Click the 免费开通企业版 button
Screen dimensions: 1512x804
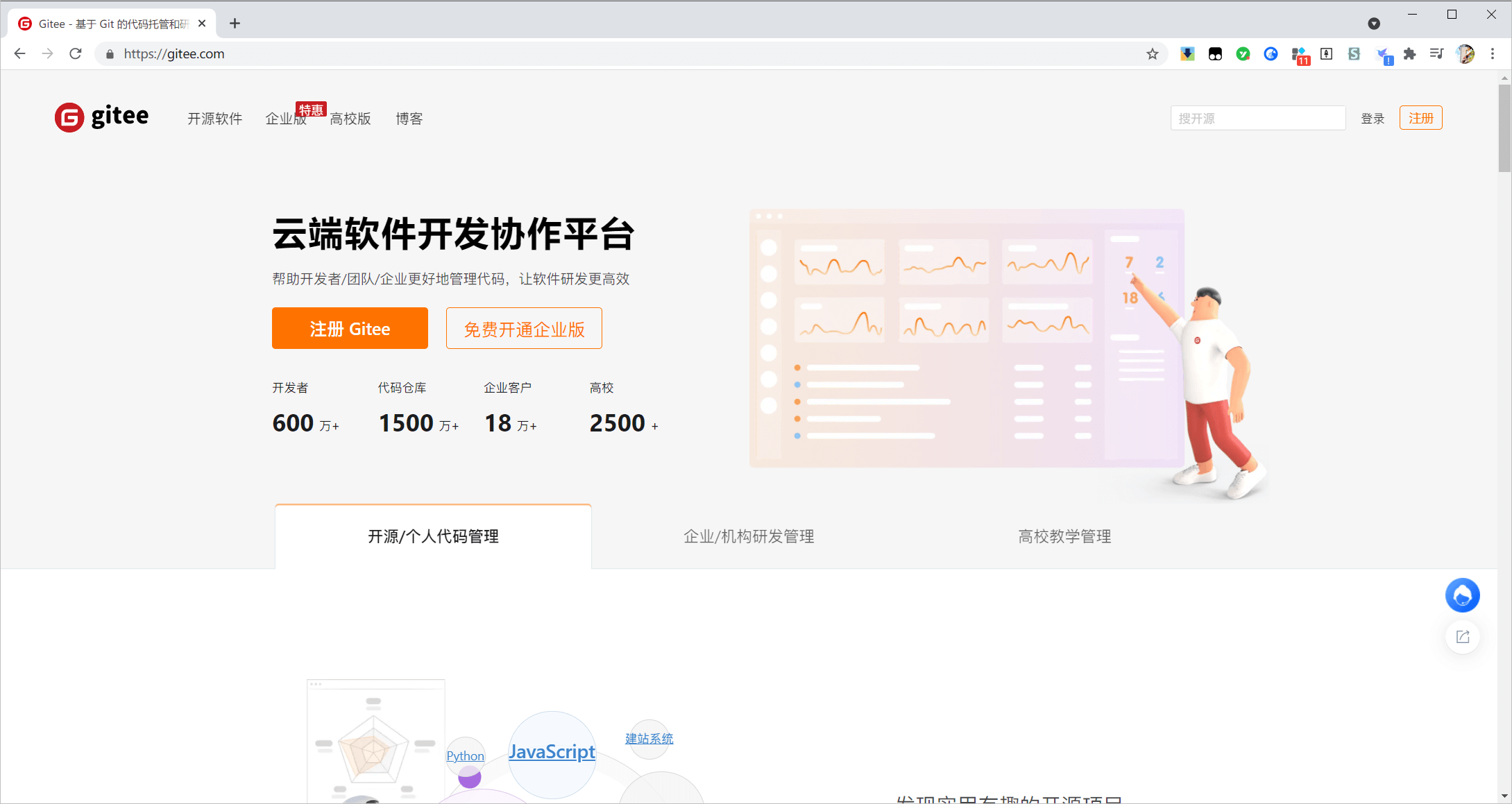pos(524,328)
